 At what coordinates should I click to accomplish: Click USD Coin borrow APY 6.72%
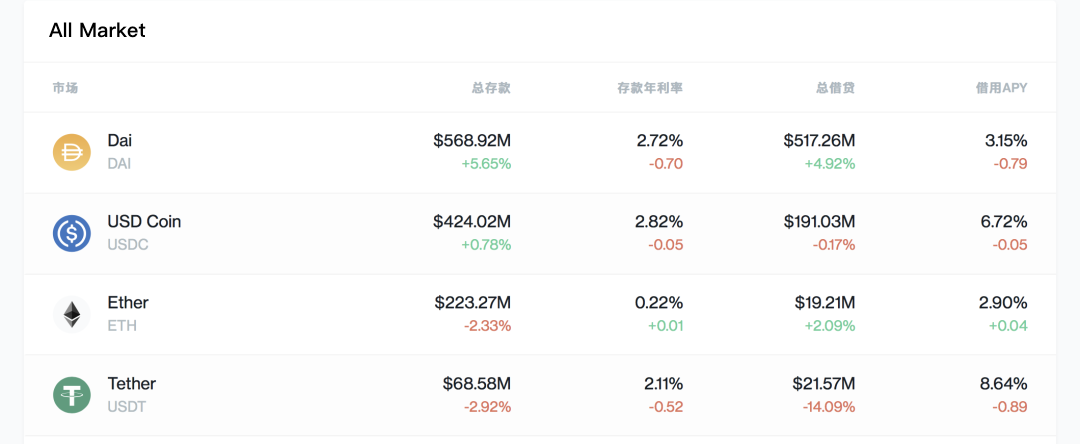1005,222
